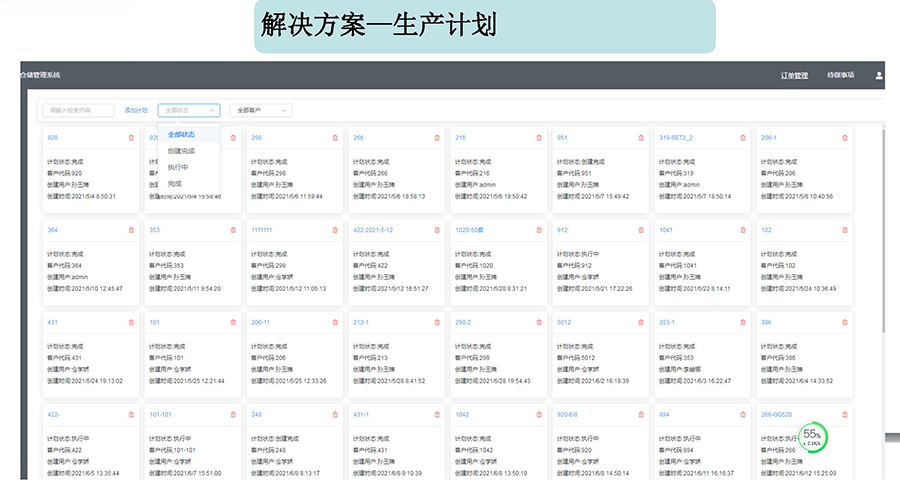Open the 订单管理 menu in the header

pyautogui.click(x=794, y=75)
